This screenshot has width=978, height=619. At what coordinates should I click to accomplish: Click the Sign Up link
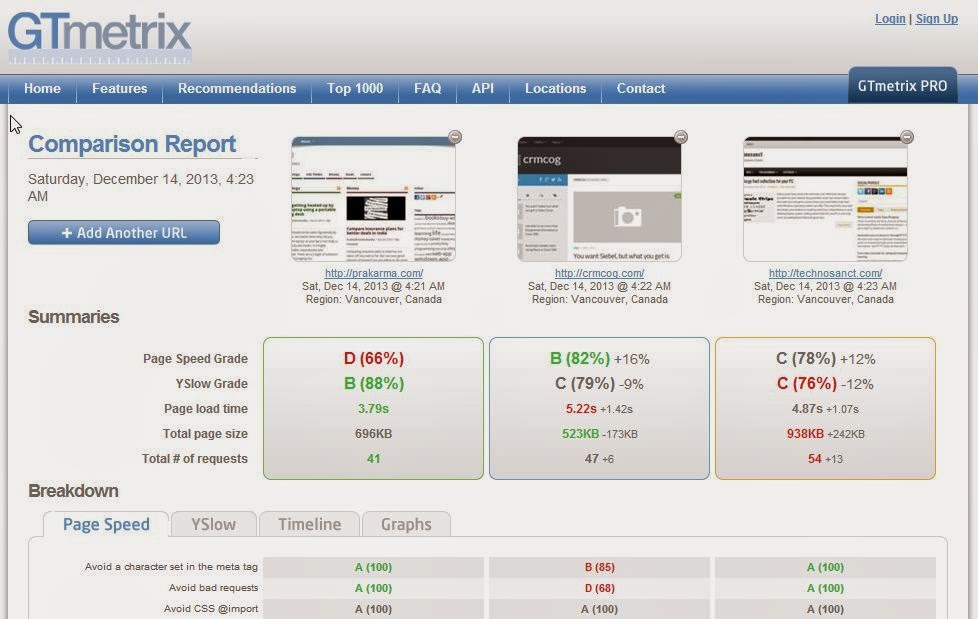pyautogui.click(x=936, y=19)
